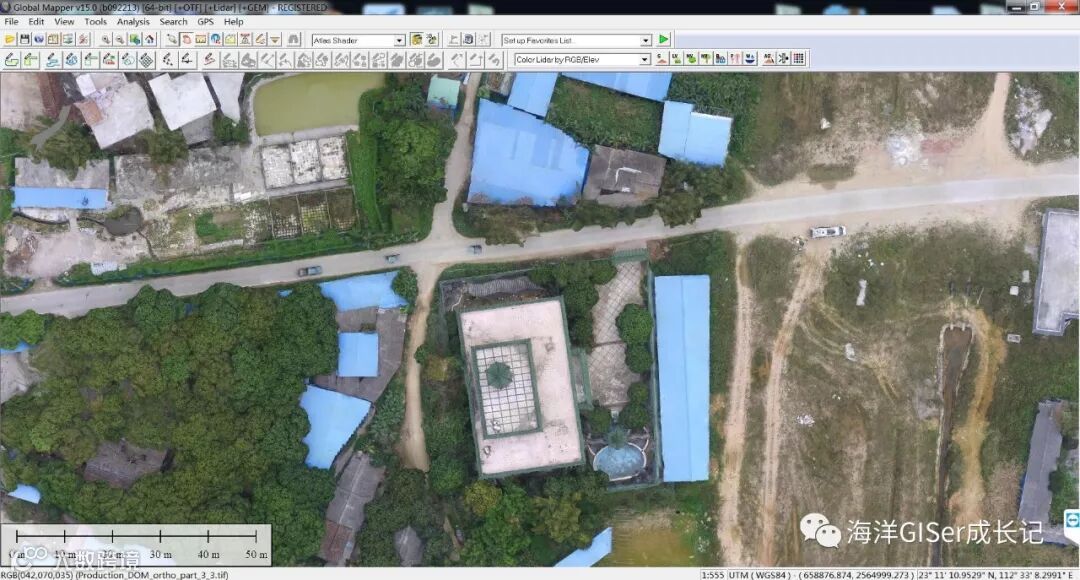This screenshot has height=580, width=1080.
Task: Click the globe Download Online Data icon
Action: (x=39, y=40)
